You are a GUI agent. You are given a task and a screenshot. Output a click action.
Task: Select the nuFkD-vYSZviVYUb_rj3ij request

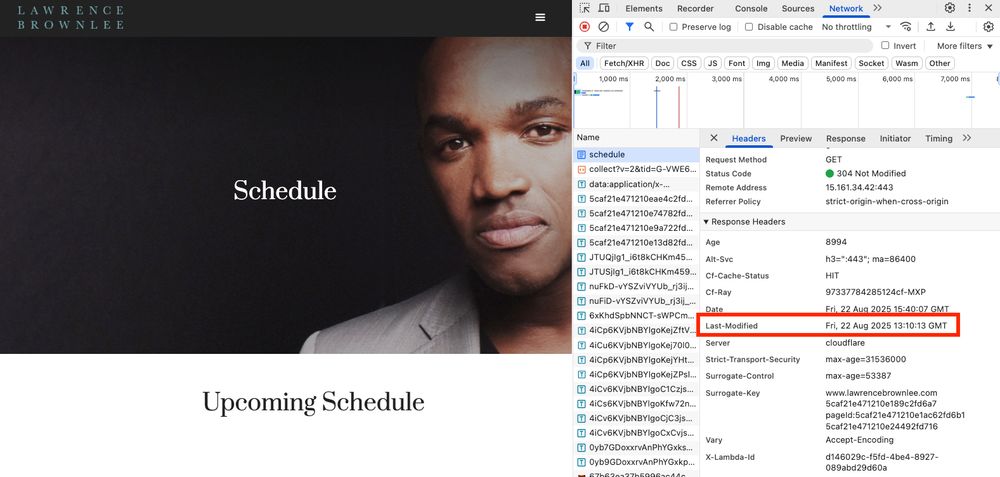point(636,286)
